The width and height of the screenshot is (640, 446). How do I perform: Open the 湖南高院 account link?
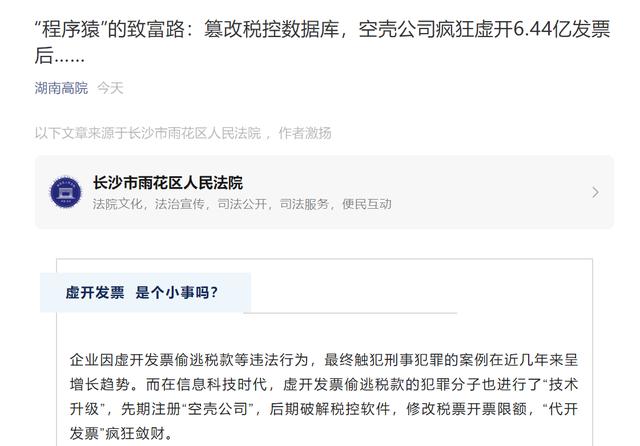61,88
